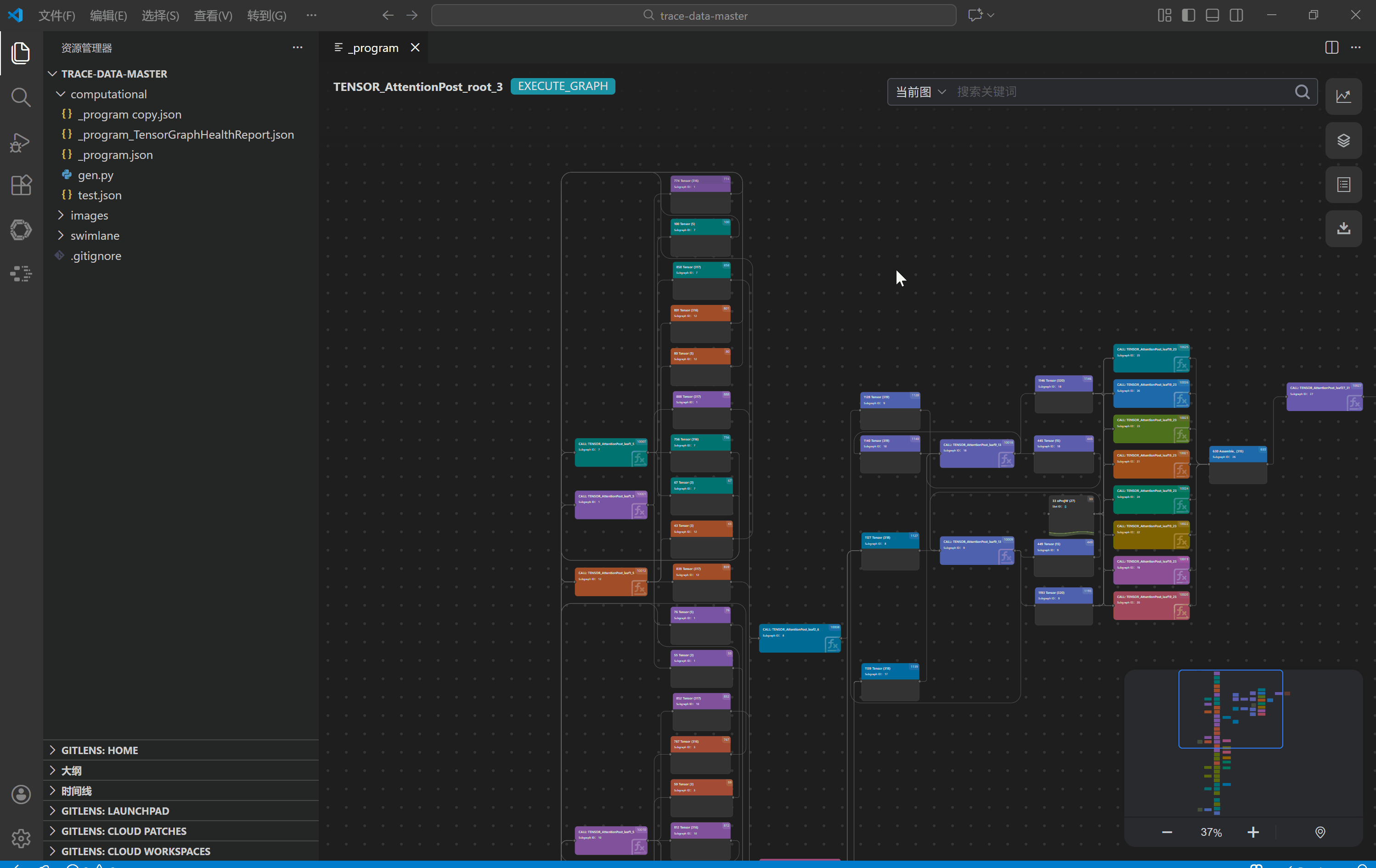
Task: Open the 当前图 scope dropdown
Action: tap(920, 92)
